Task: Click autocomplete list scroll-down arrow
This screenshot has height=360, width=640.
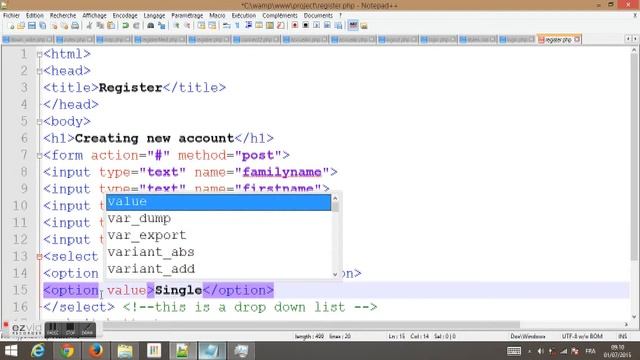Action: pyautogui.click(x=335, y=274)
